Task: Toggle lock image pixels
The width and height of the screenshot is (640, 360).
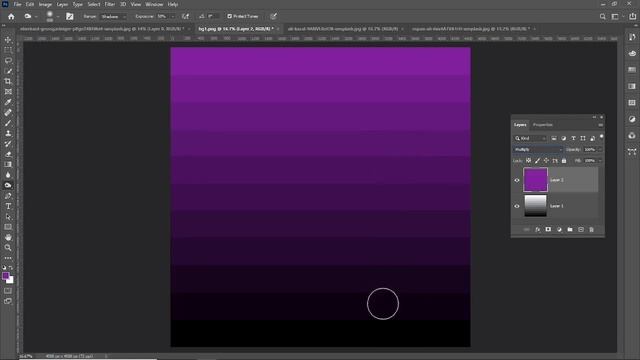Action: point(538,161)
